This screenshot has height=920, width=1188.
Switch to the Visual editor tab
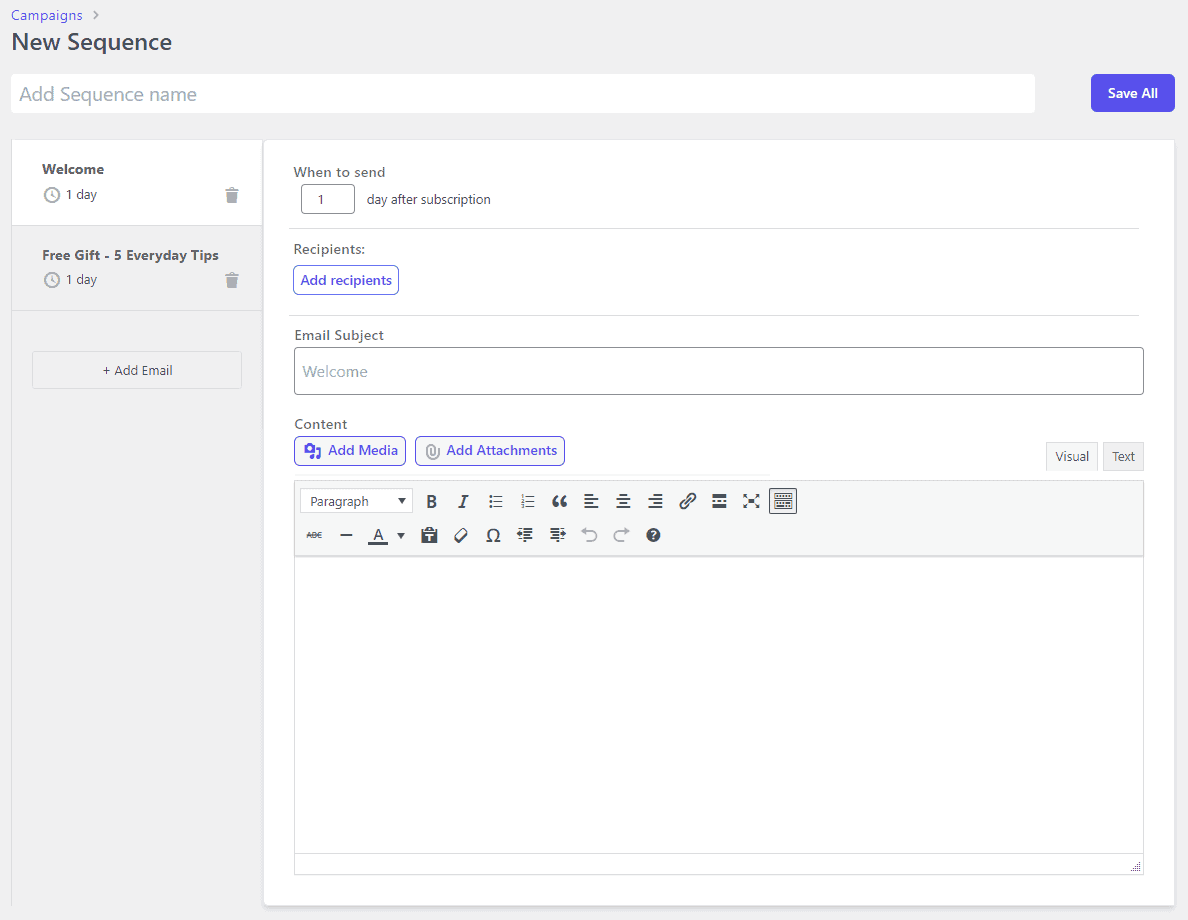[1071, 457]
